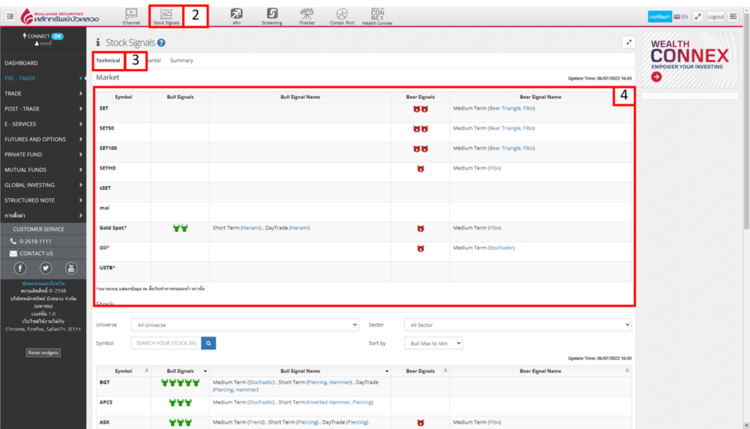Open the Sort by dropdown
The width and height of the screenshot is (750, 429).
434,343
